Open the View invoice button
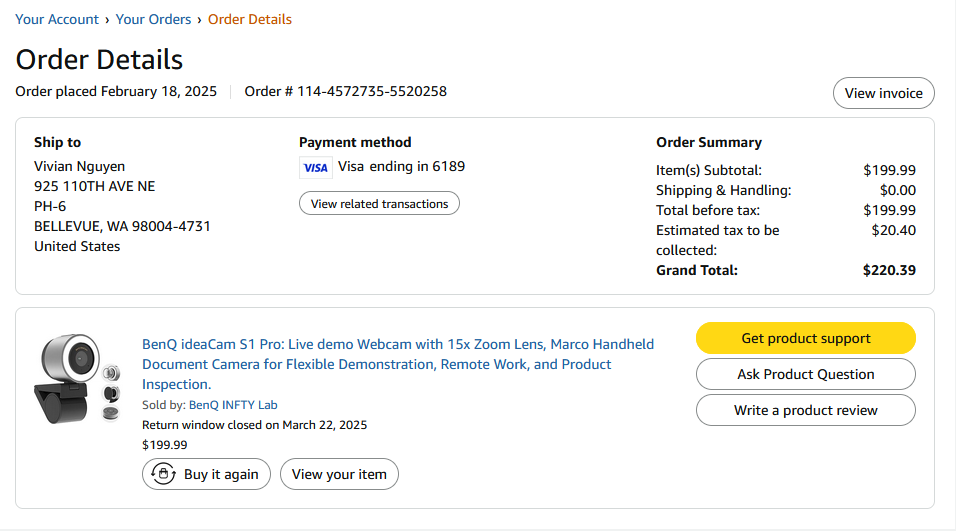 883,93
